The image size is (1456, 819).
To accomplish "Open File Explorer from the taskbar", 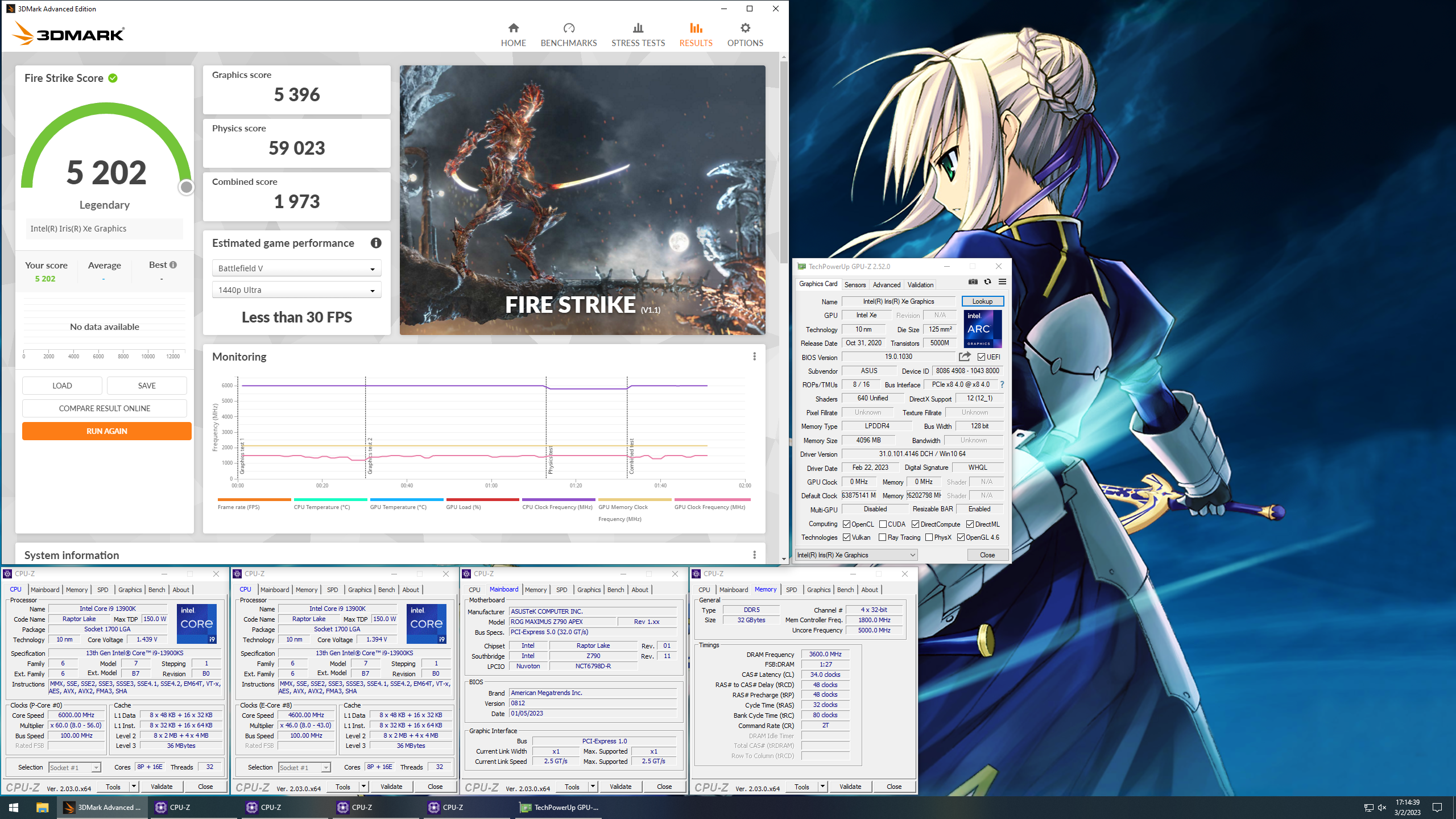I will pos(42,807).
